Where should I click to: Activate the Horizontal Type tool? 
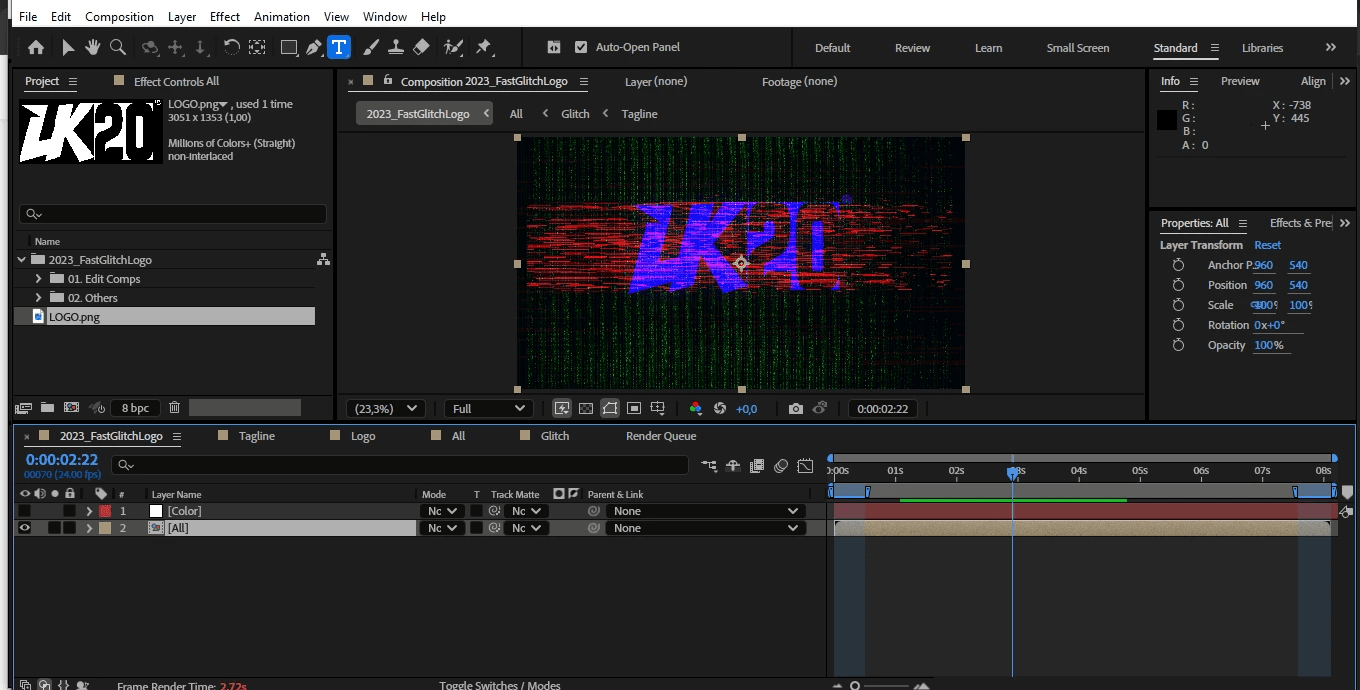pos(339,47)
